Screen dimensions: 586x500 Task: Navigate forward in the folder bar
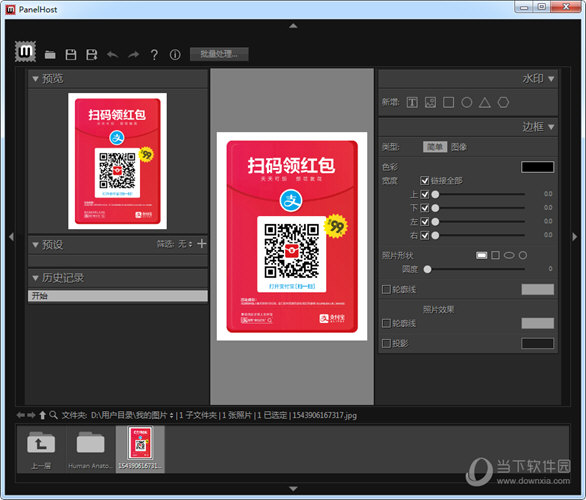(x=31, y=415)
